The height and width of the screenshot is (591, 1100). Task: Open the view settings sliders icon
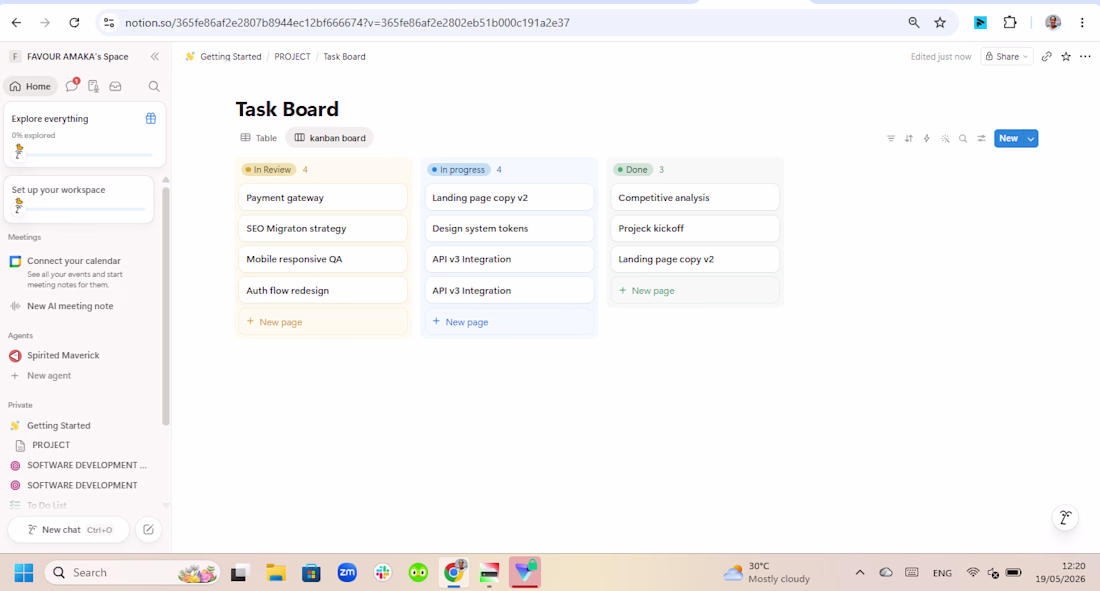[981, 138]
